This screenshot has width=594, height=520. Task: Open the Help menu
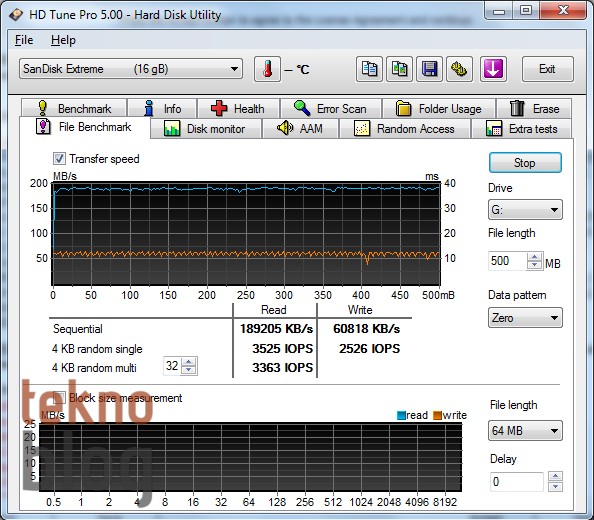[63, 40]
